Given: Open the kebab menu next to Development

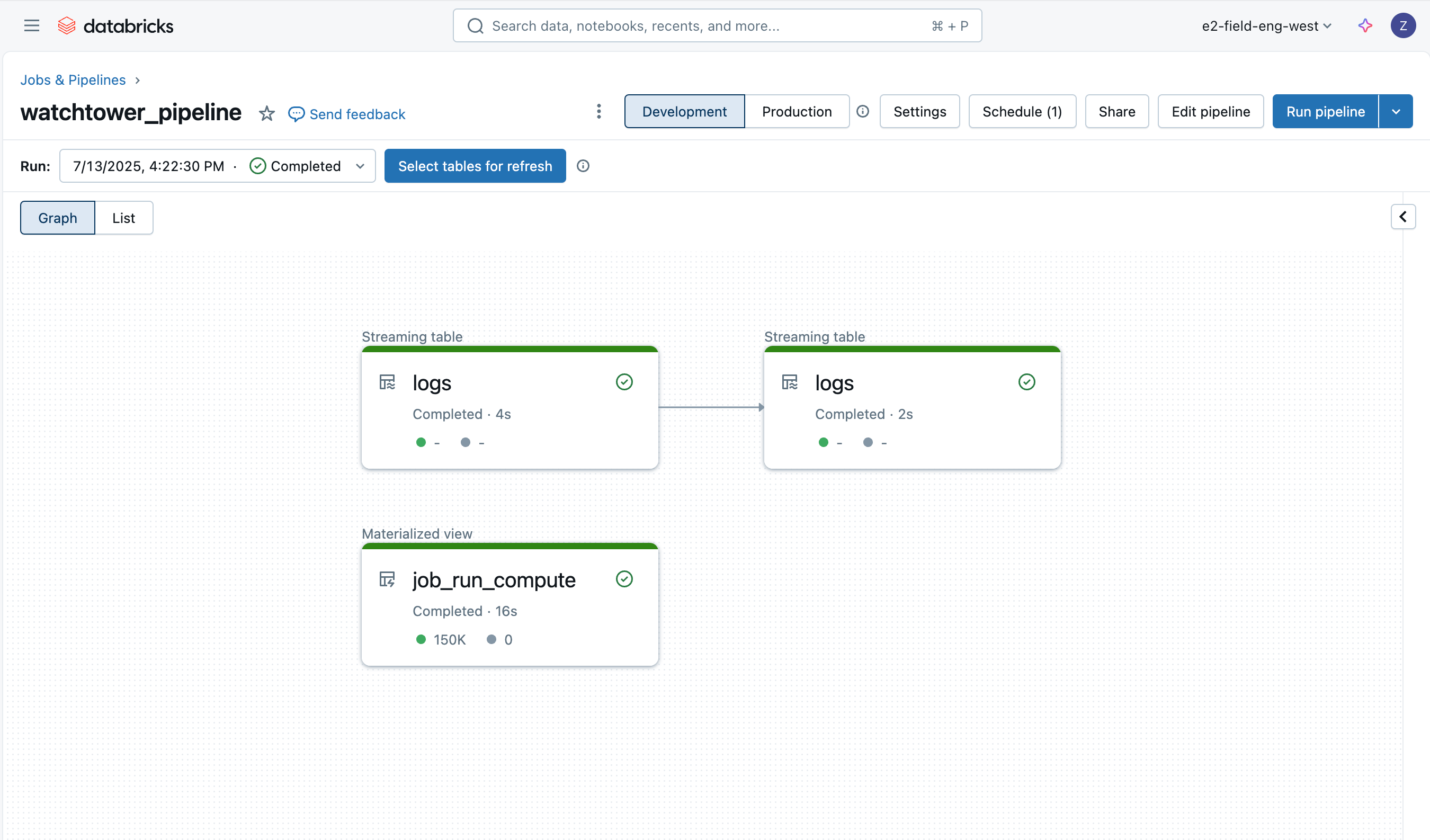Looking at the screenshot, I should coord(598,111).
